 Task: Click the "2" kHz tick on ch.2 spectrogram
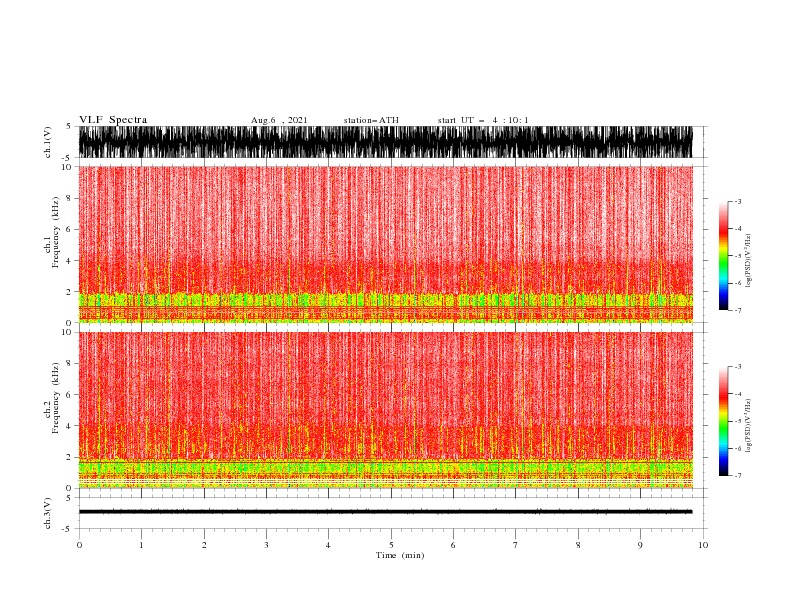click(x=70, y=457)
